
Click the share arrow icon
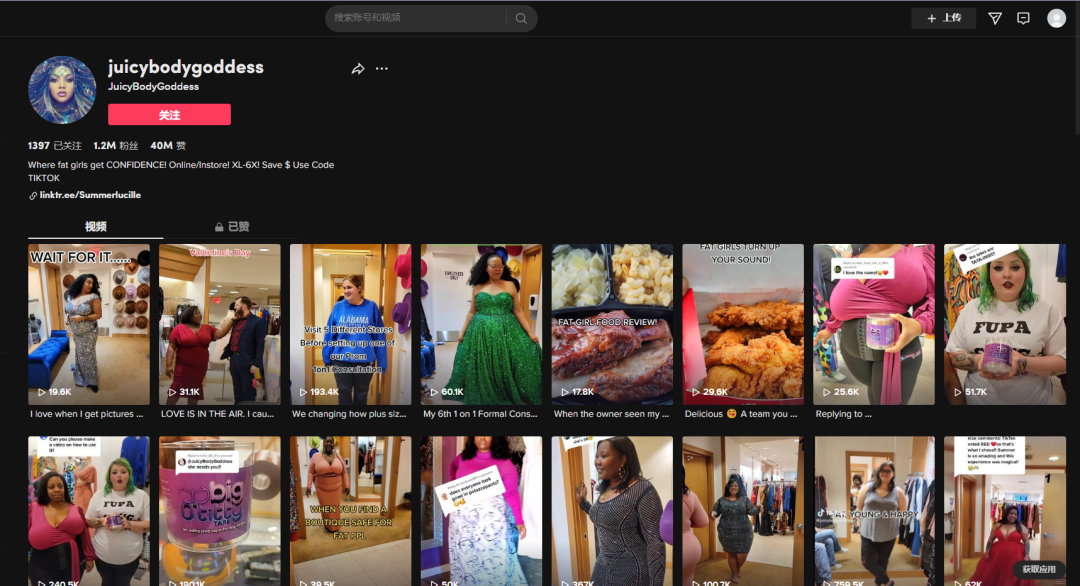click(x=358, y=69)
